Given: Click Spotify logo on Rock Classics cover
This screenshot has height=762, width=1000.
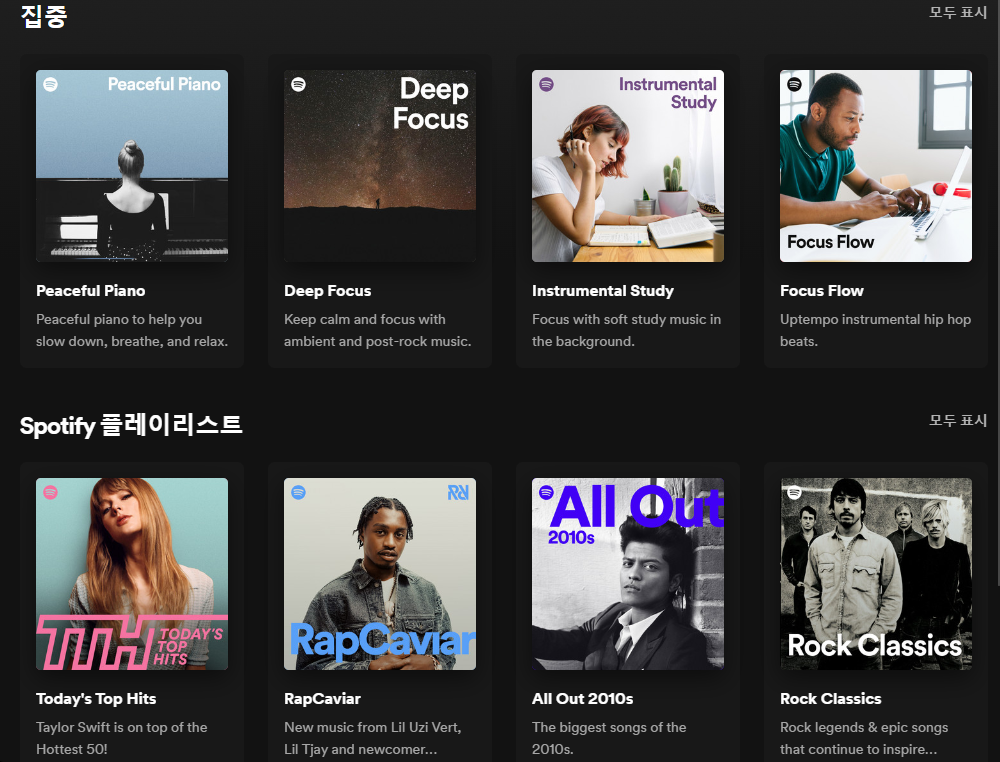Looking at the screenshot, I should 794,492.
